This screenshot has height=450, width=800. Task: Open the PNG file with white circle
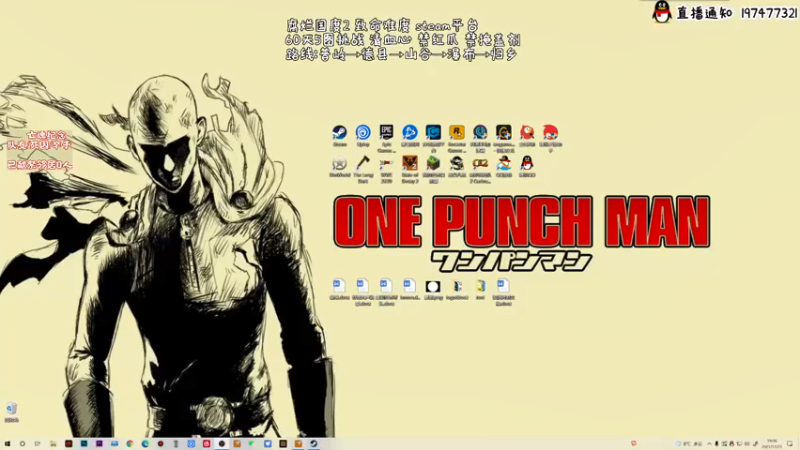[433, 289]
